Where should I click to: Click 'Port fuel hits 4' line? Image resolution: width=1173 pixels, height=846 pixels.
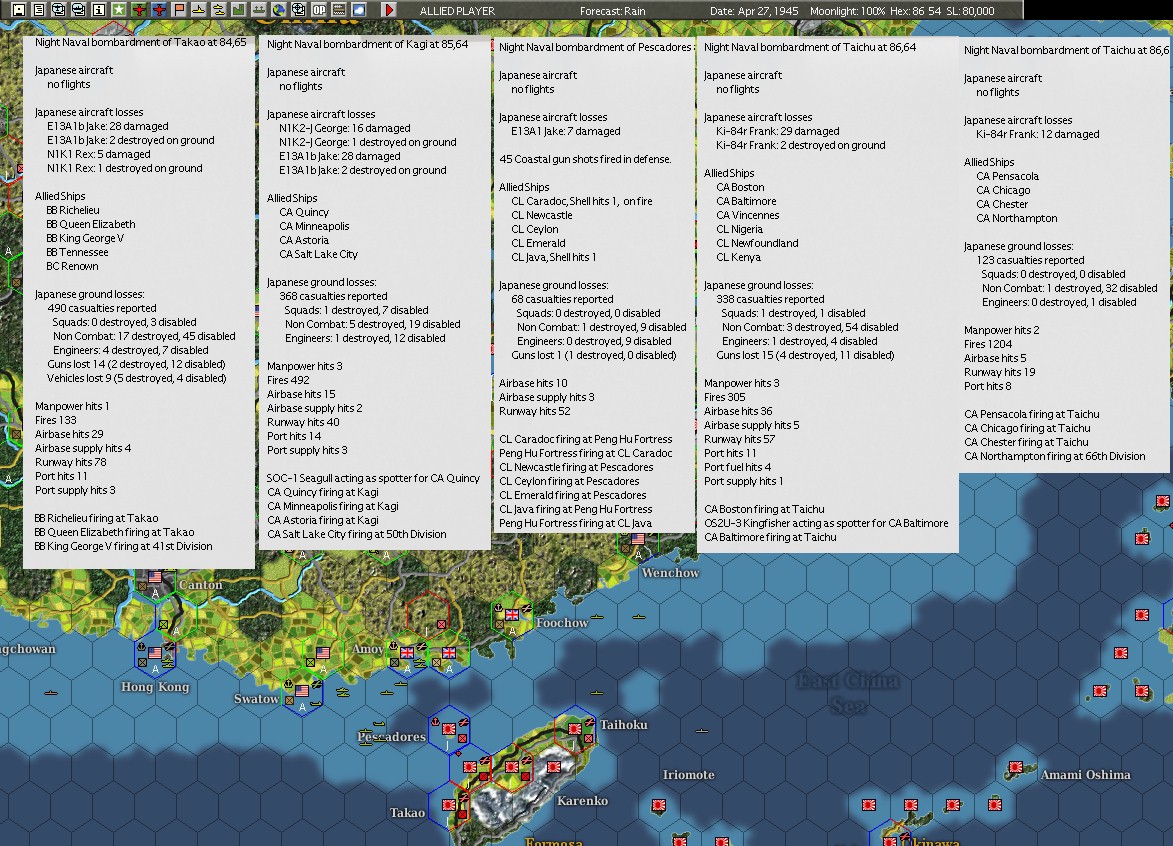pyautogui.click(x=738, y=468)
